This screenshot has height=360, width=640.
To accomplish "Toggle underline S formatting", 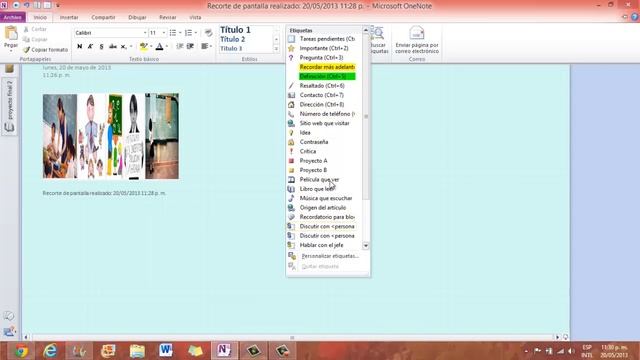I will click(x=101, y=47).
